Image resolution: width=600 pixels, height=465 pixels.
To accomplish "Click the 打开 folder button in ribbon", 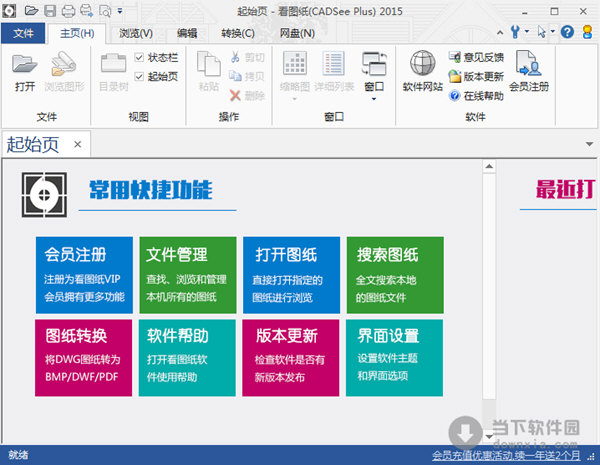I will 25,73.
